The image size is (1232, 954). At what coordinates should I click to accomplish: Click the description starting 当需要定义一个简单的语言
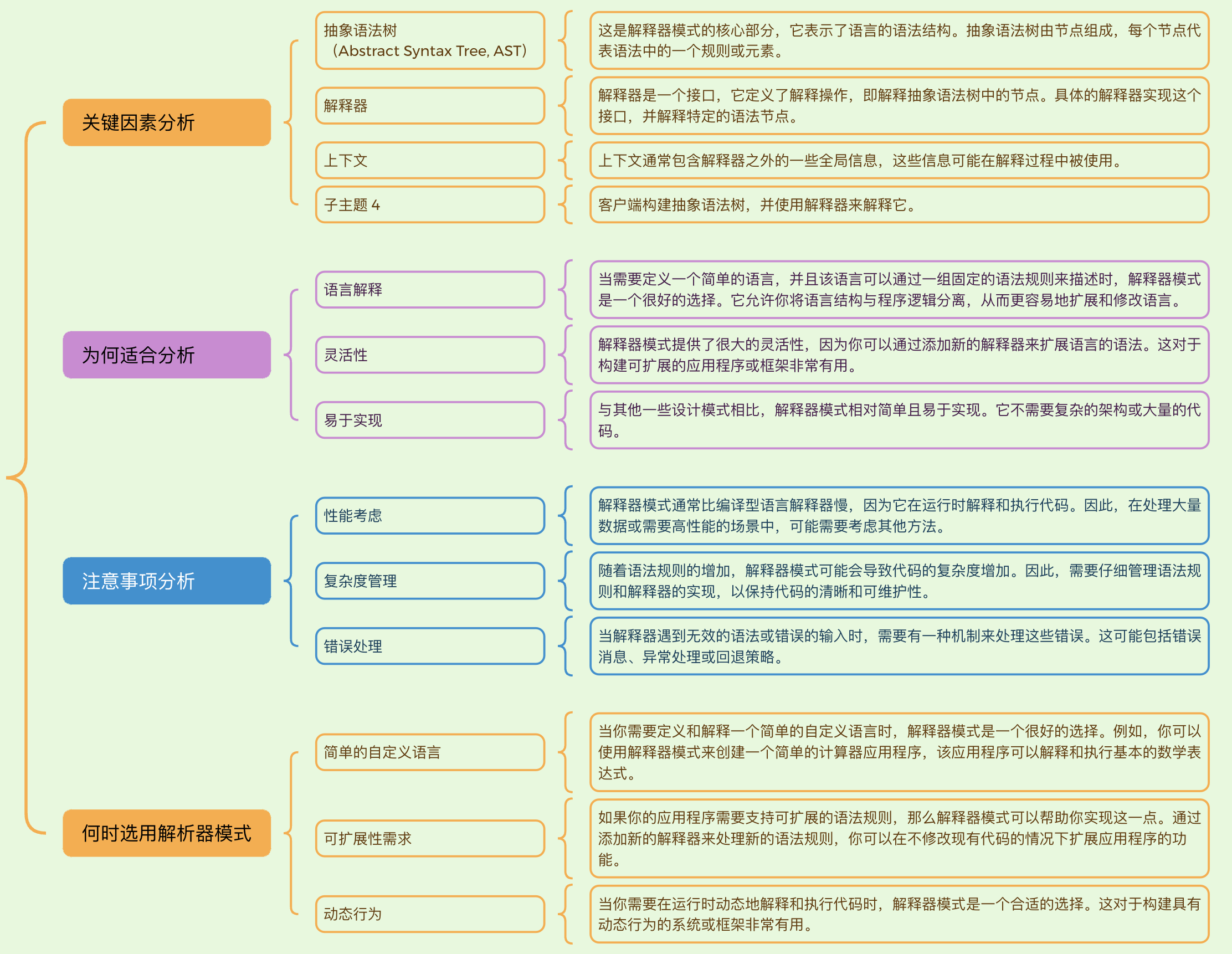click(x=900, y=290)
